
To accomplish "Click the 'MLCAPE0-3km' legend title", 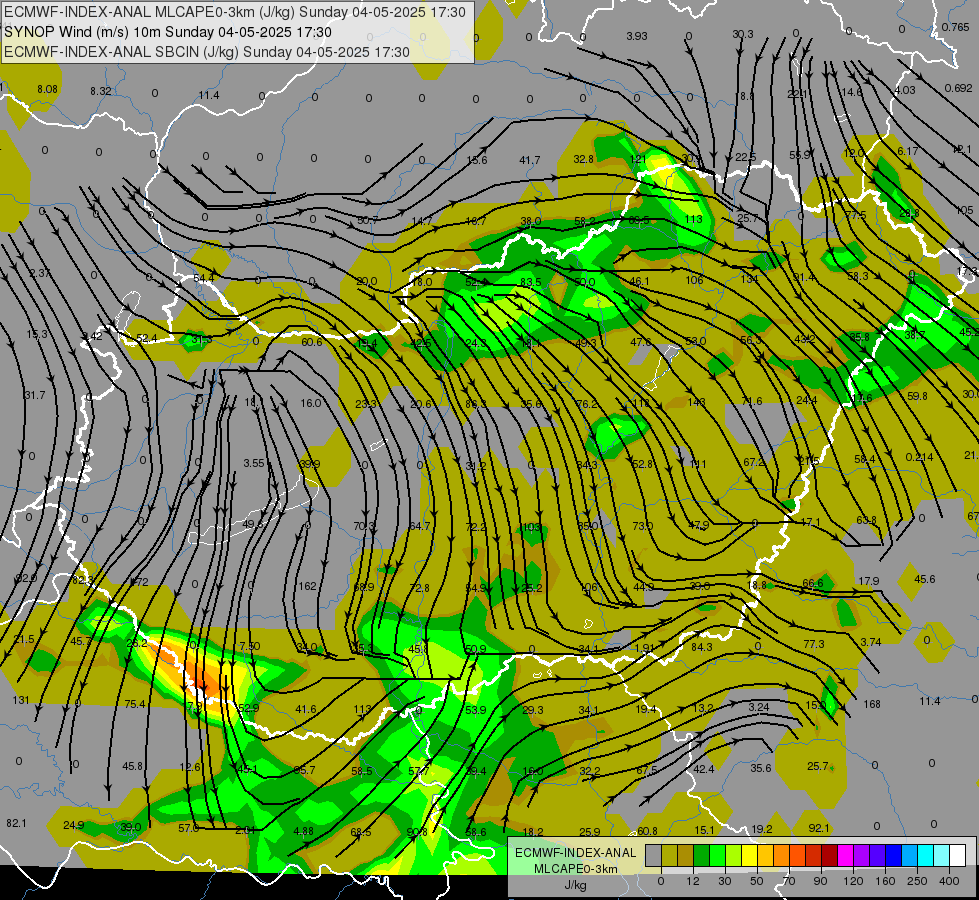I will 576,868.
